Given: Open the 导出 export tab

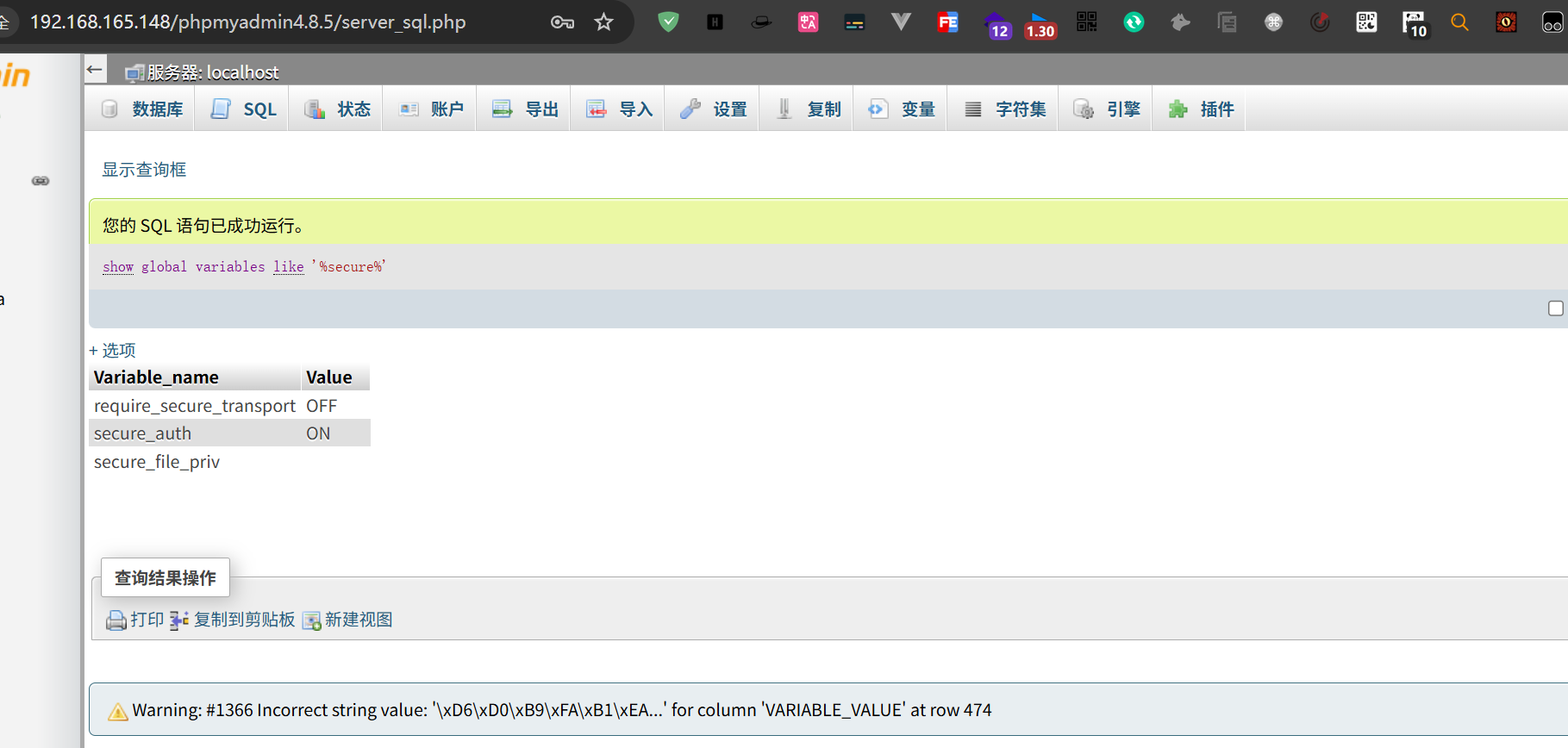Looking at the screenshot, I should (526, 109).
